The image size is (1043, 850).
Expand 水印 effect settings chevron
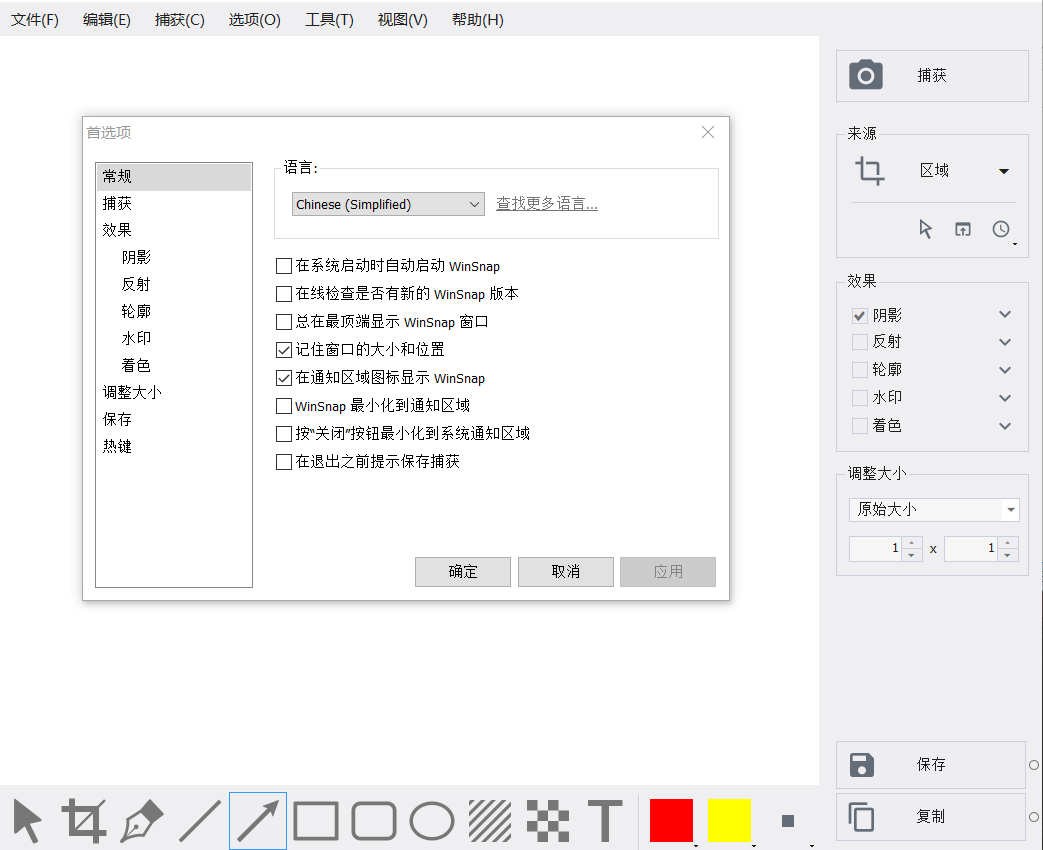tap(1005, 398)
